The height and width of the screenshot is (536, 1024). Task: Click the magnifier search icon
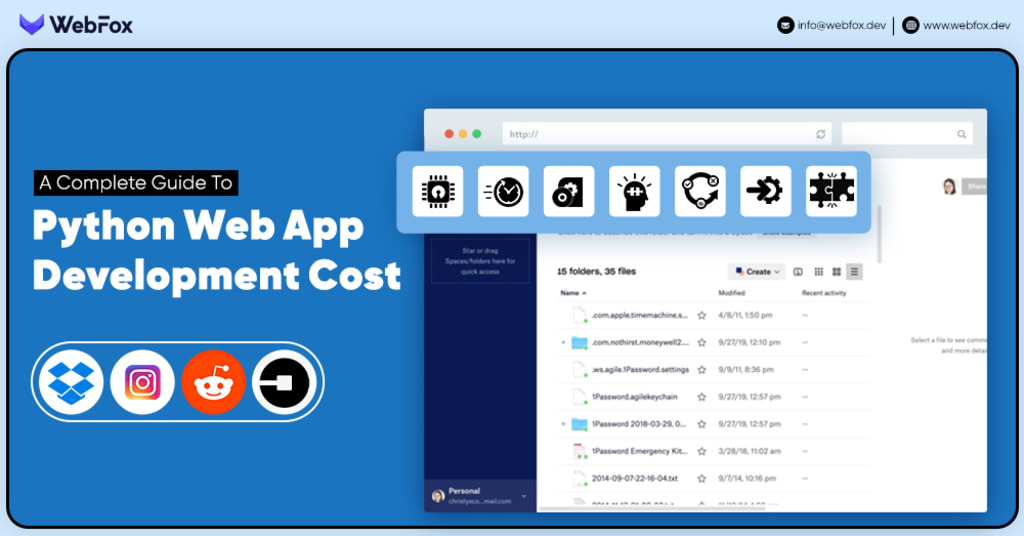pos(961,134)
